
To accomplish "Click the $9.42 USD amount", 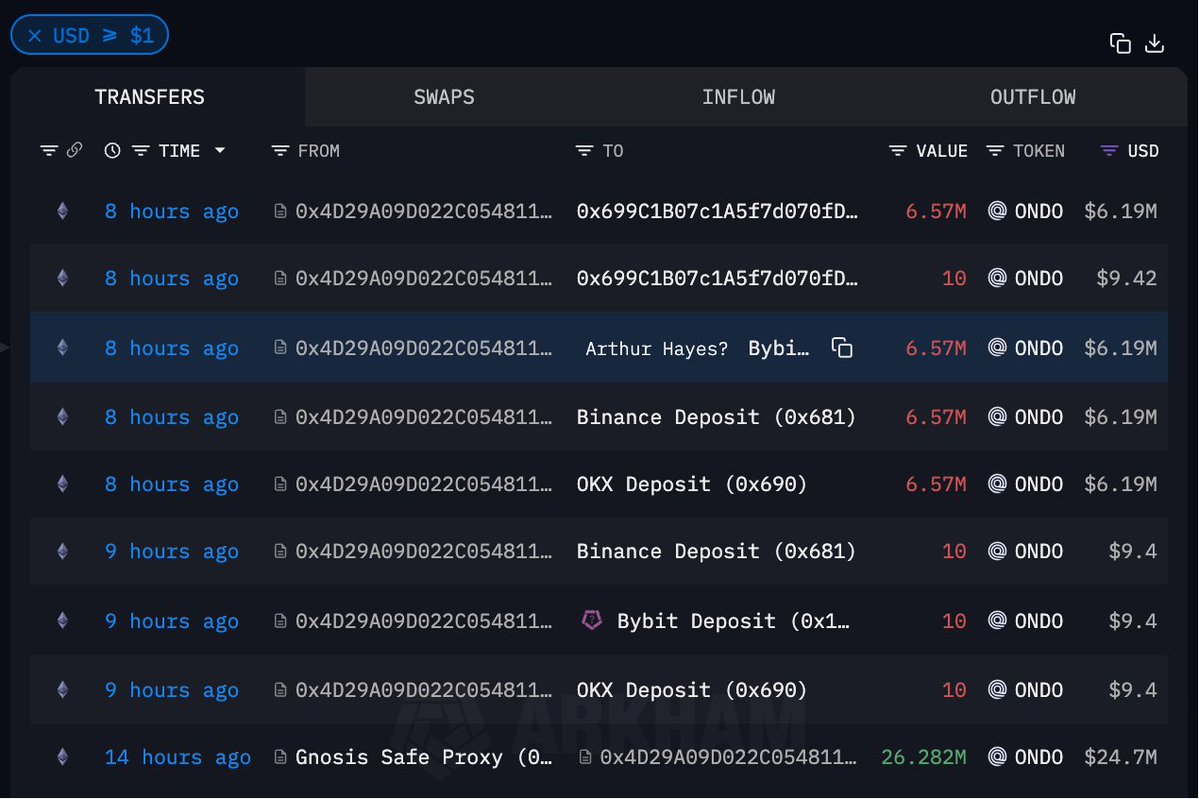I will (1126, 278).
